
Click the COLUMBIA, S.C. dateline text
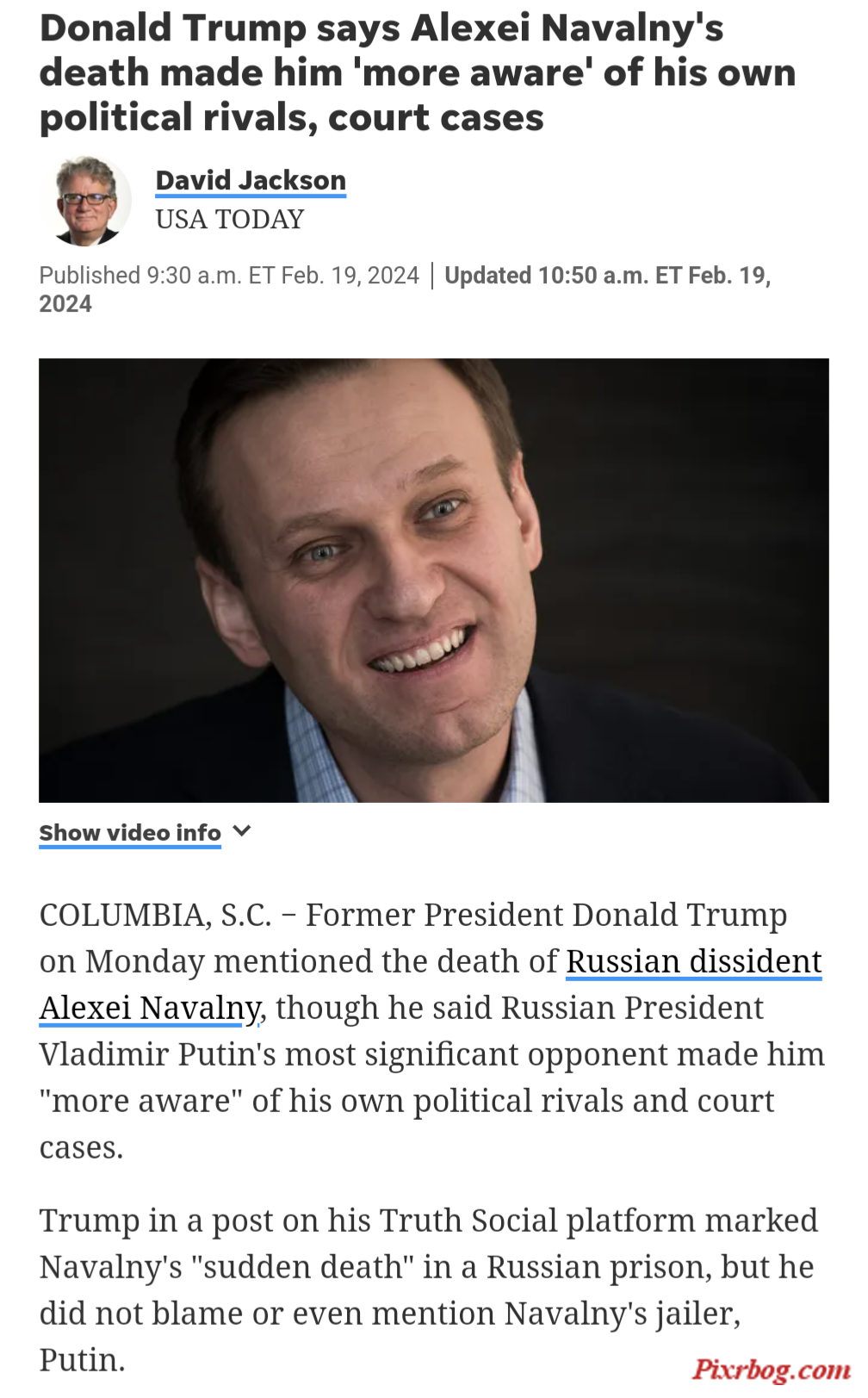pos(155,915)
